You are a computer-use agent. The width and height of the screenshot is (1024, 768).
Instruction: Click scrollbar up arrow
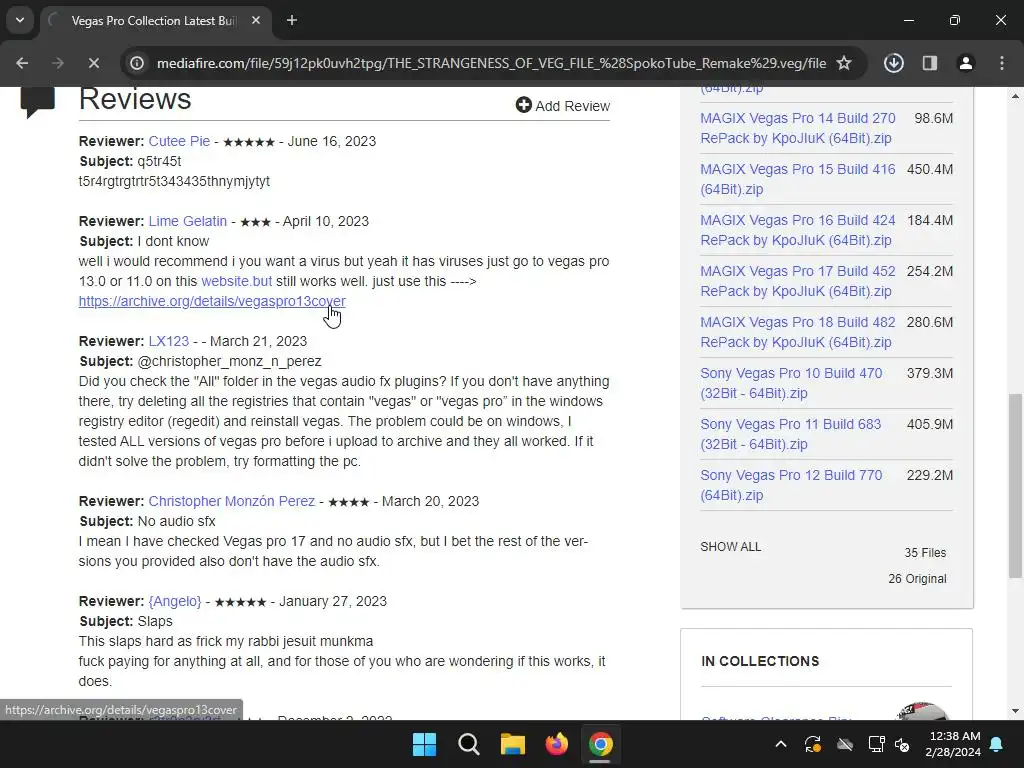(x=1015, y=96)
